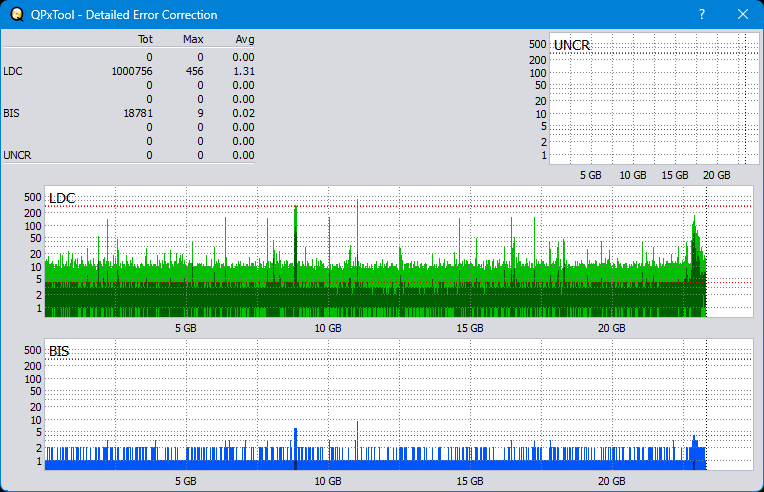Click the 10 GB label under LDC graph
Screen dimensions: 764x492
[x=328, y=328]
